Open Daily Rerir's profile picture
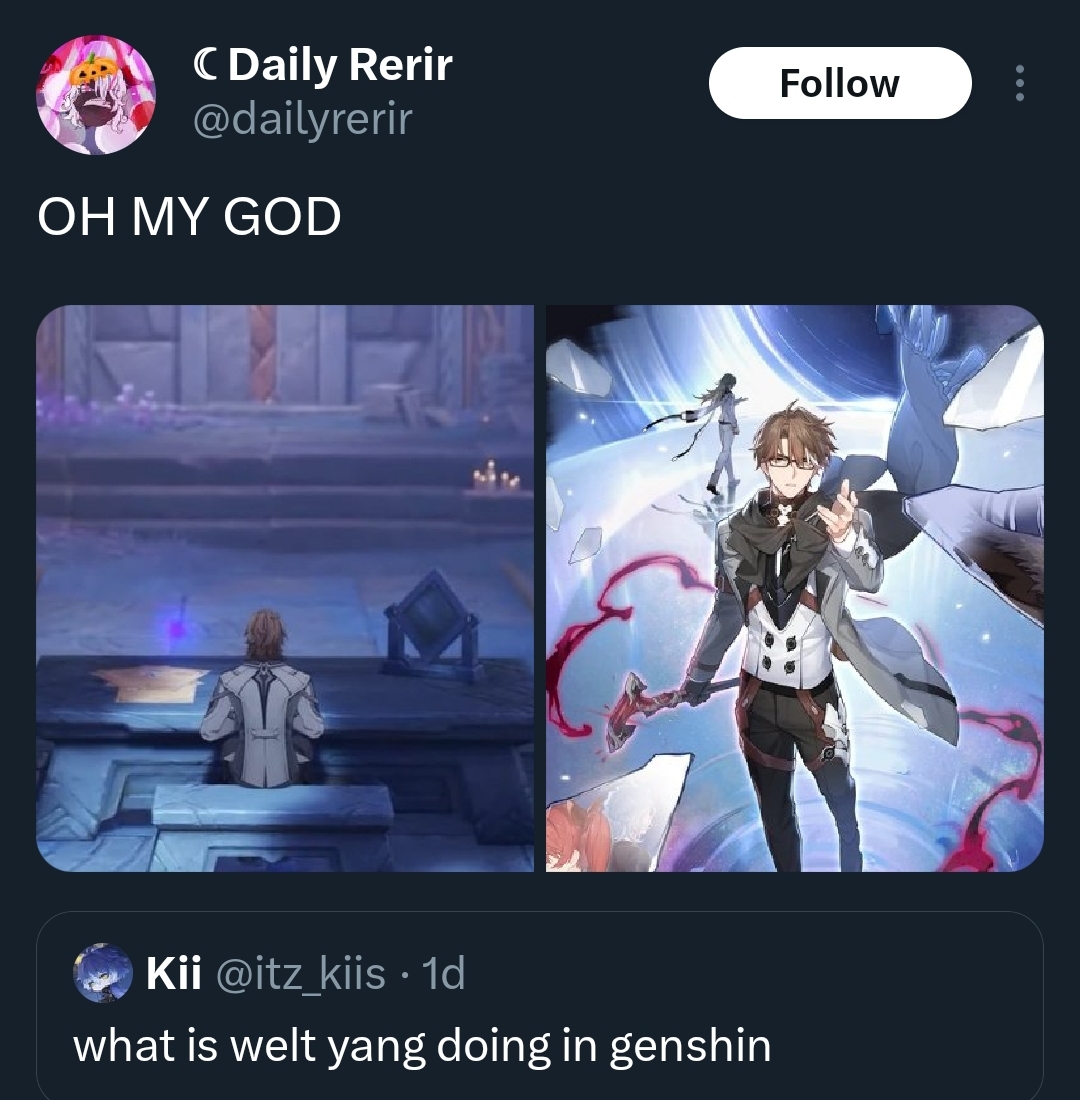The image size is (1080, 1100). click(95, 95)
